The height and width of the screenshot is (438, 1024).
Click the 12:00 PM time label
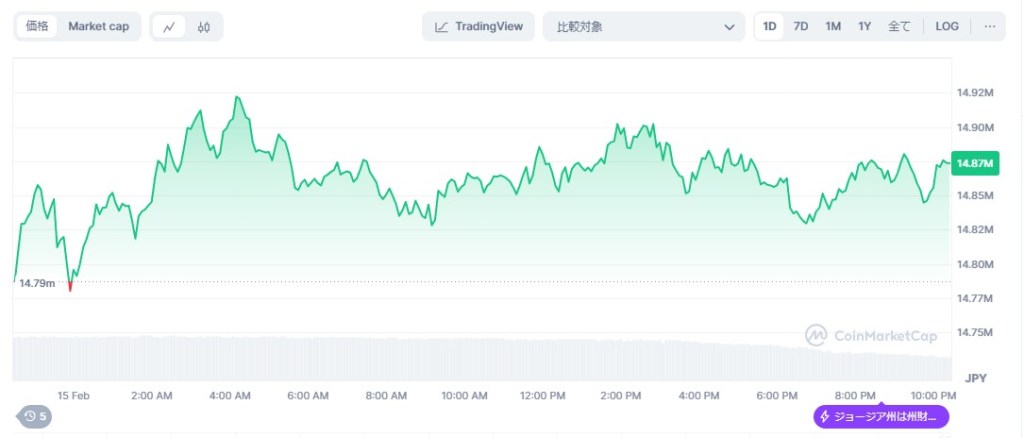coord(541,396)
